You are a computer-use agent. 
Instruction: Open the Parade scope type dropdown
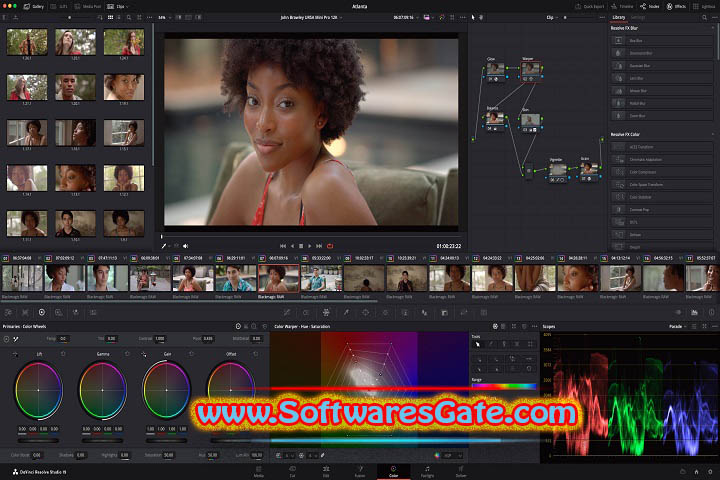tap(677, 326)
